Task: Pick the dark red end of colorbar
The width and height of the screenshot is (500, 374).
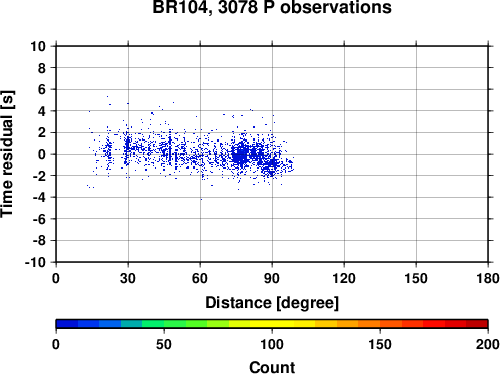Action: (x=477, y=324)
